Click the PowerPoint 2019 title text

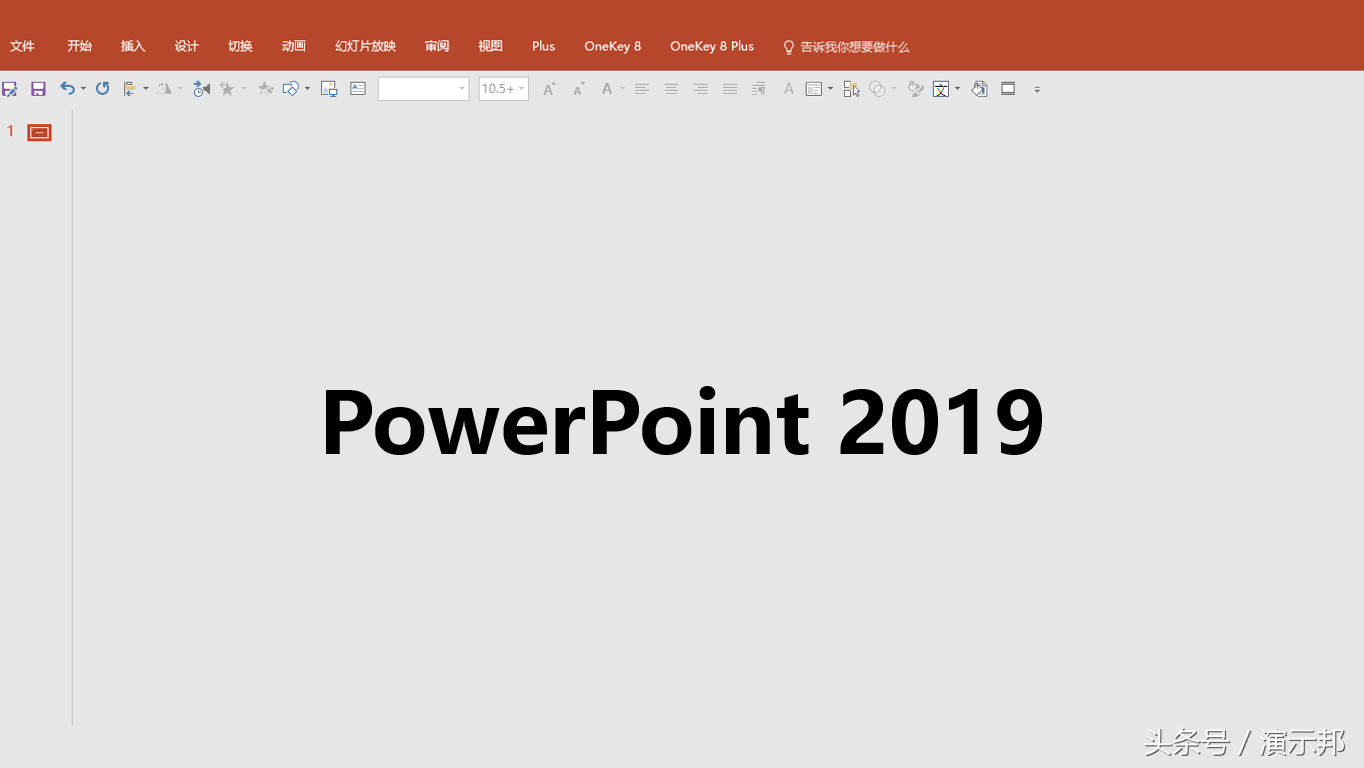[682, 423]
